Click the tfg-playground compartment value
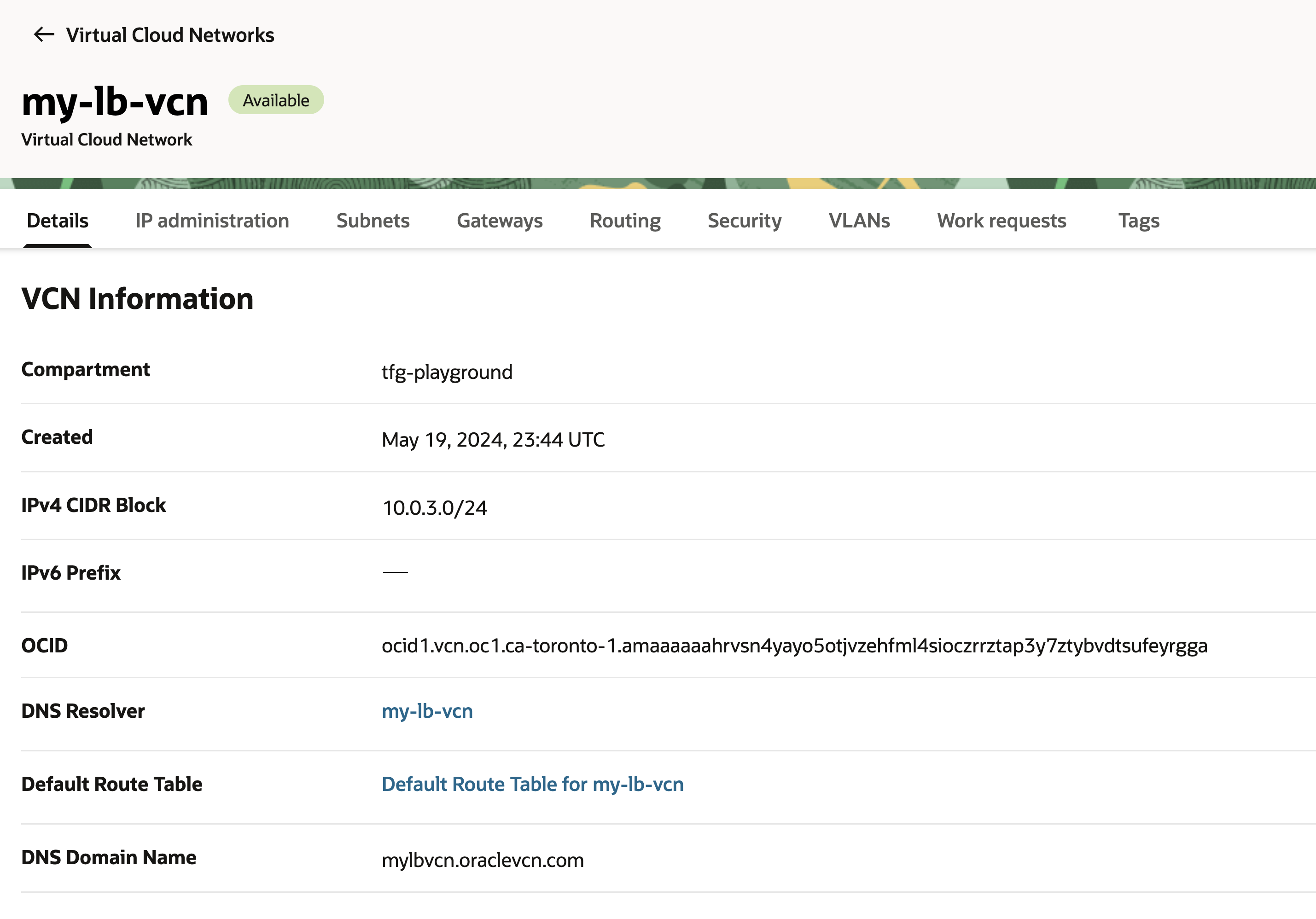This screenshot has height=919, width=1316. pos(447,372)
